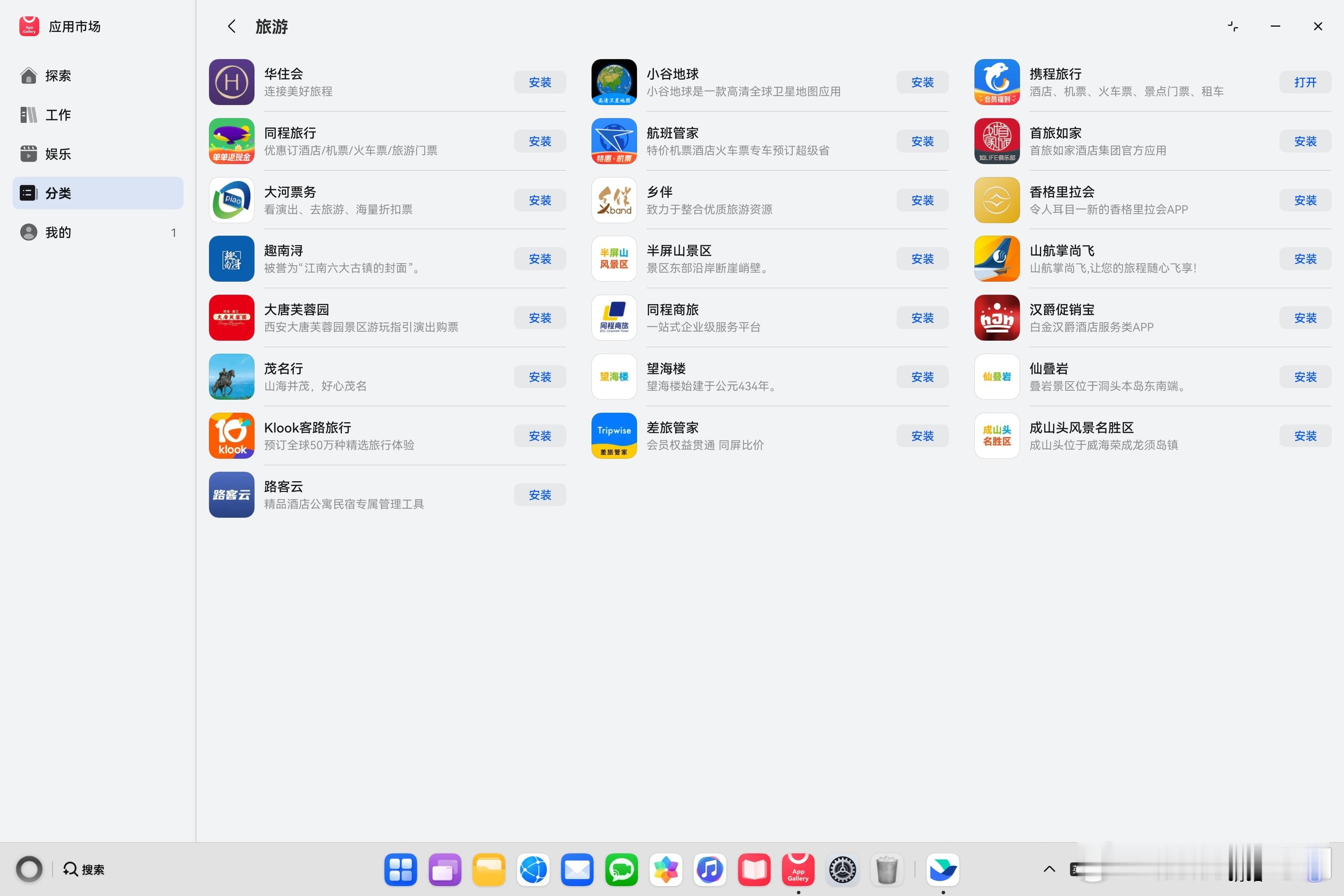This screenshot has height=896, width=1344.
Task: Open the 香格里拉会 app icon
Action: tap(997, 200)
